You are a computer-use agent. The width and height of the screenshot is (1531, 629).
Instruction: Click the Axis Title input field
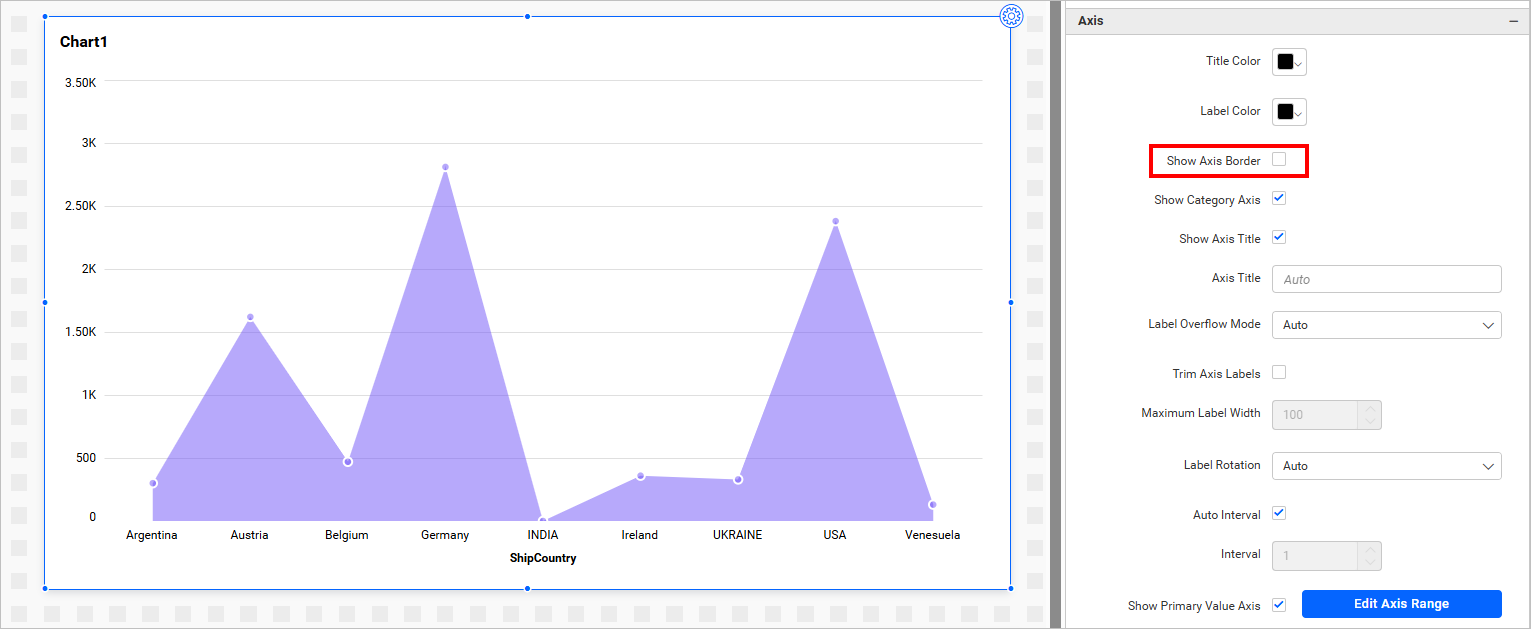1386,279
